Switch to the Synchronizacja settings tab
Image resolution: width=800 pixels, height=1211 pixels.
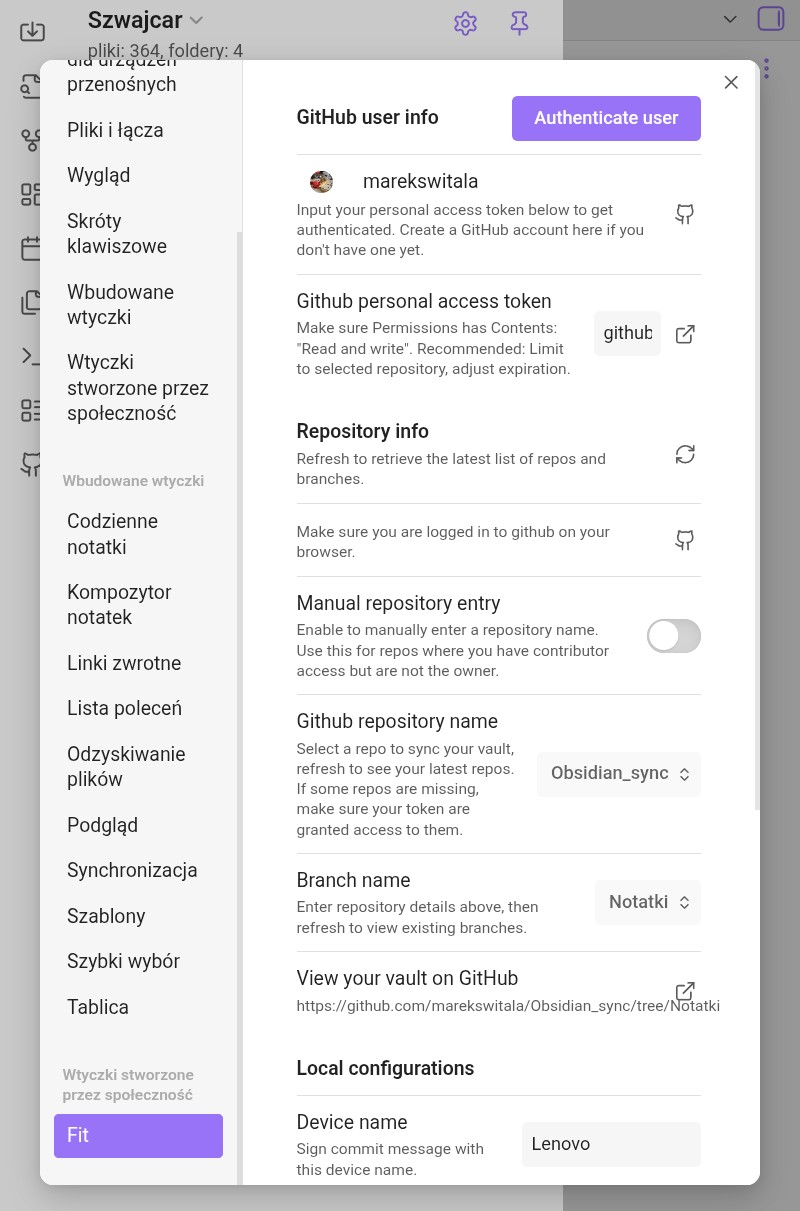[132, 870]
